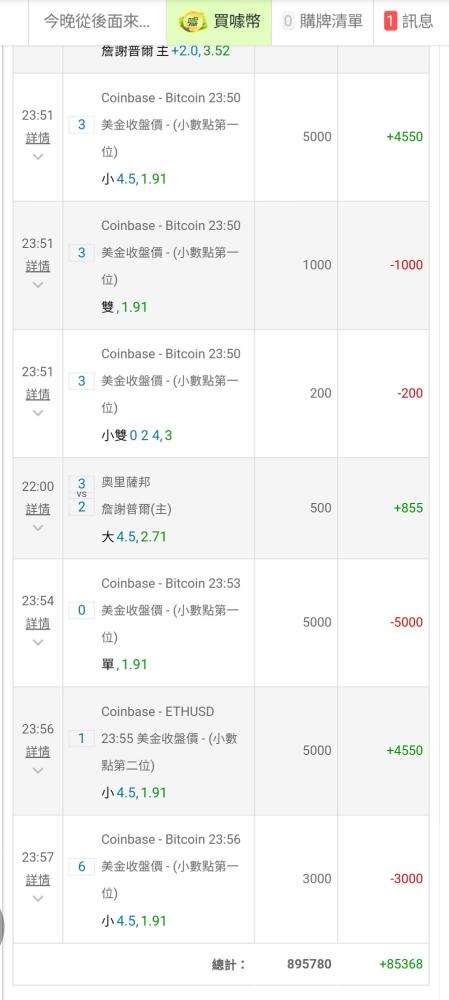This screenshot has width=449, height=1000.
Task: Open the 今晚從後面來... tab
Action: click(x=97, y=22)
